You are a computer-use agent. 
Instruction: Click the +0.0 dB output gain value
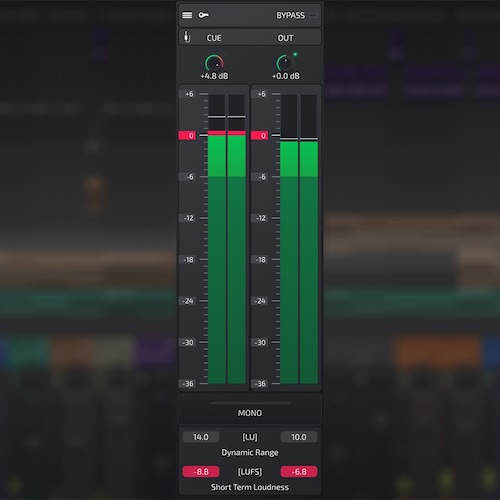[286, 76]
